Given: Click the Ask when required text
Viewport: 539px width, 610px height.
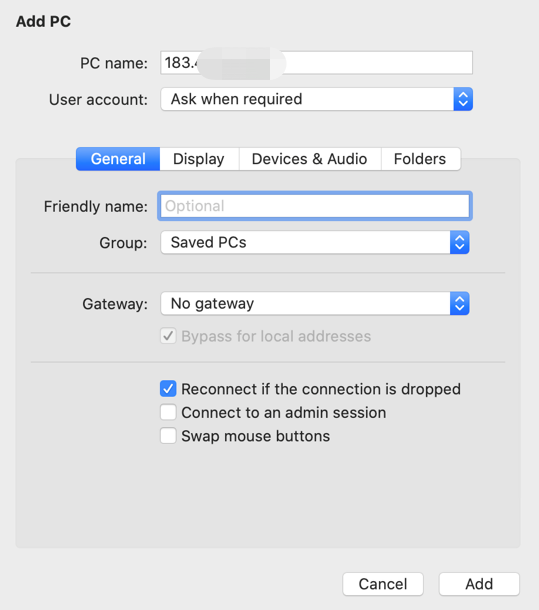Looking at the screenshot, I should pos(236,99).
